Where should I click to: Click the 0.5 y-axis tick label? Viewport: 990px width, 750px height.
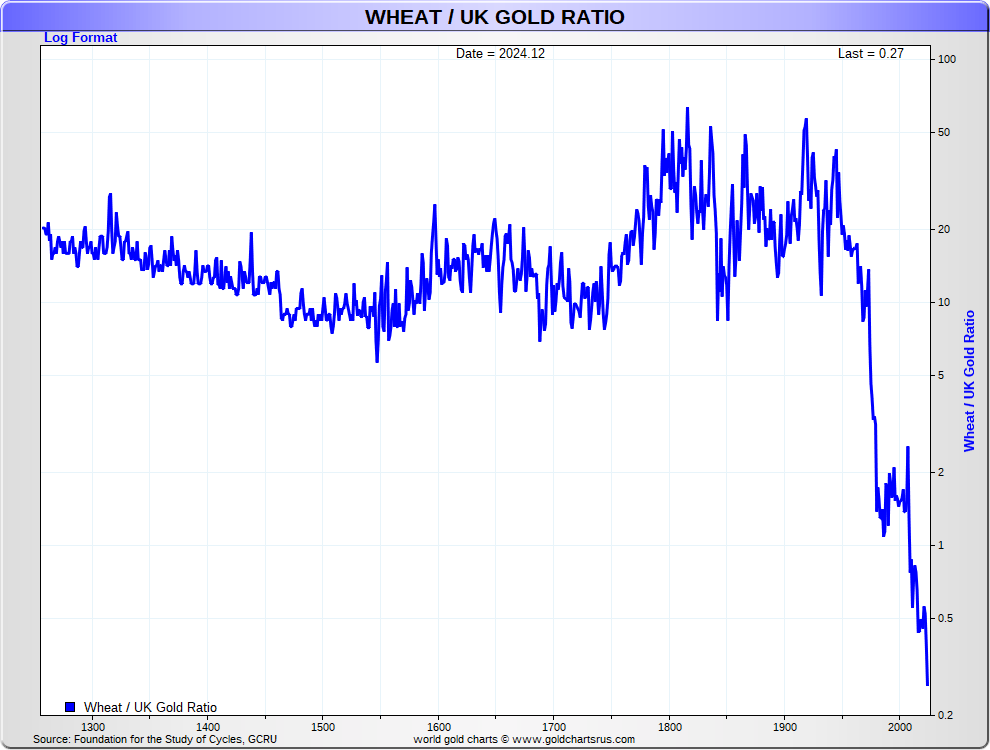point(946,619)
